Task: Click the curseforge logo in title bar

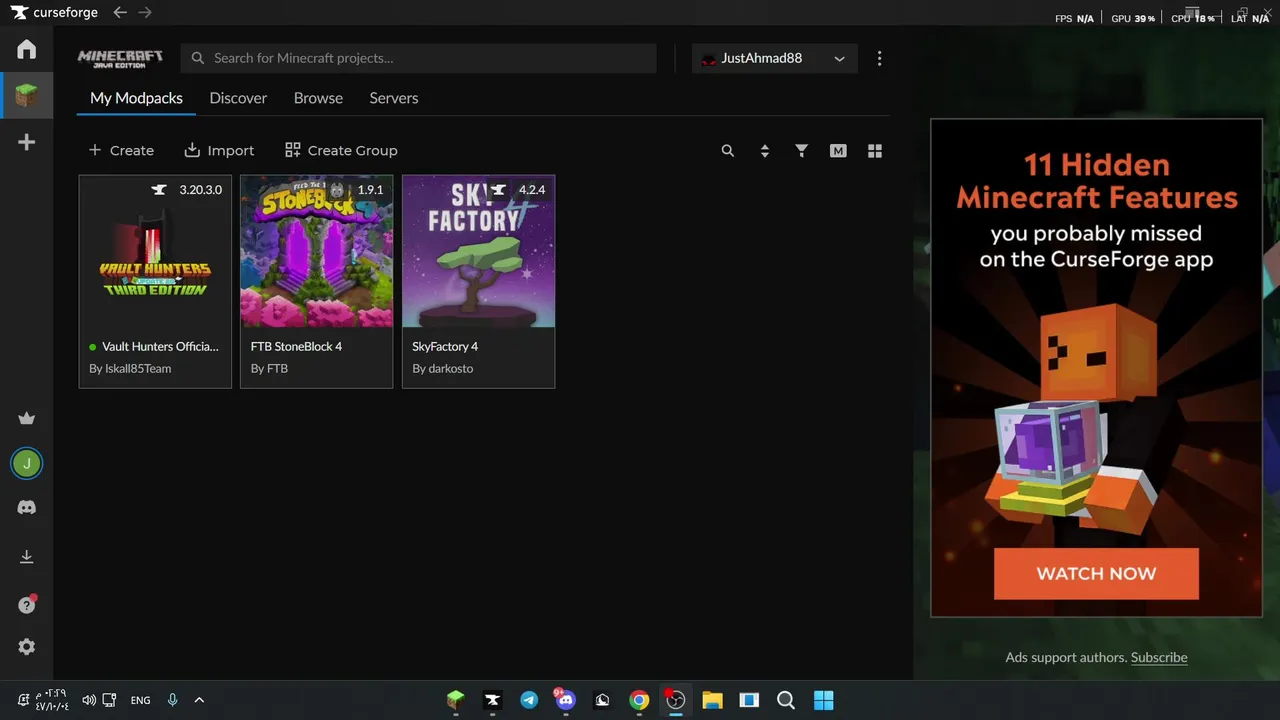Action: click(54, 13)
